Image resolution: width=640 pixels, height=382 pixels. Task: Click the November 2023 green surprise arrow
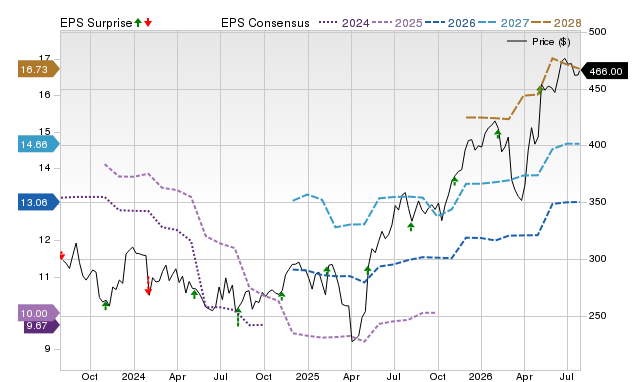coord(106,305)
